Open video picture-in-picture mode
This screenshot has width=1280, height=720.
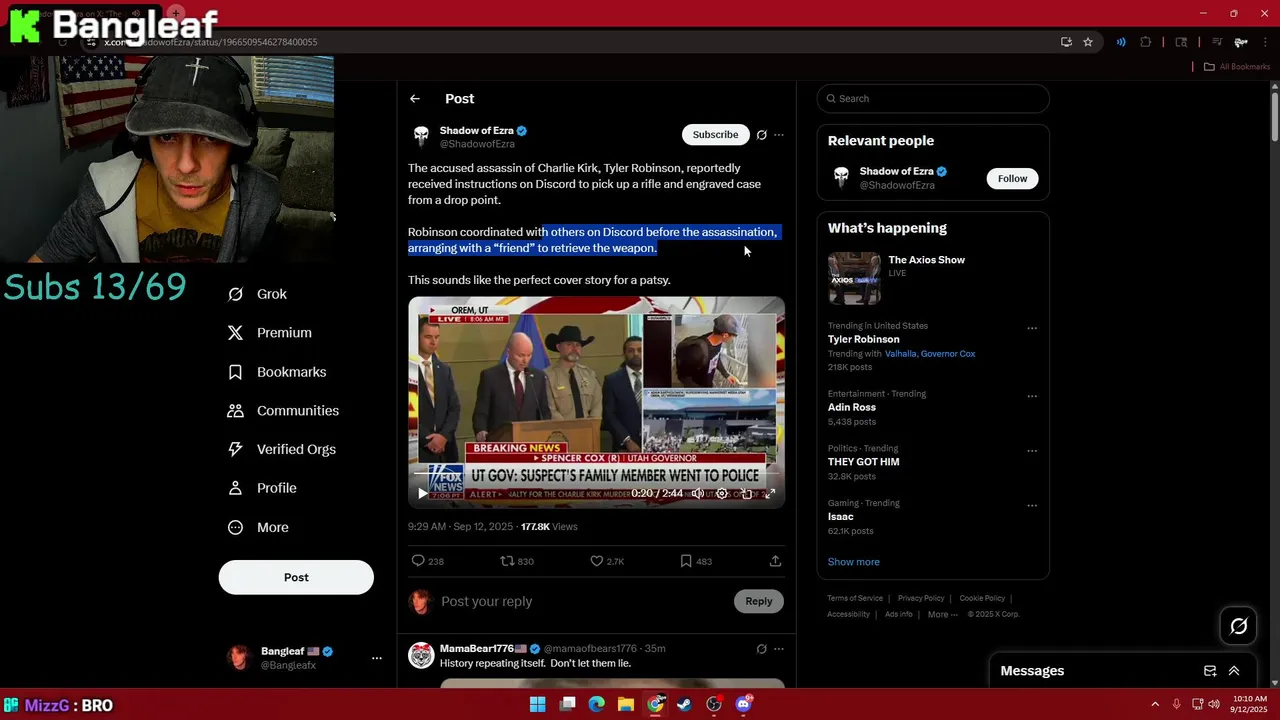point(746,493)
